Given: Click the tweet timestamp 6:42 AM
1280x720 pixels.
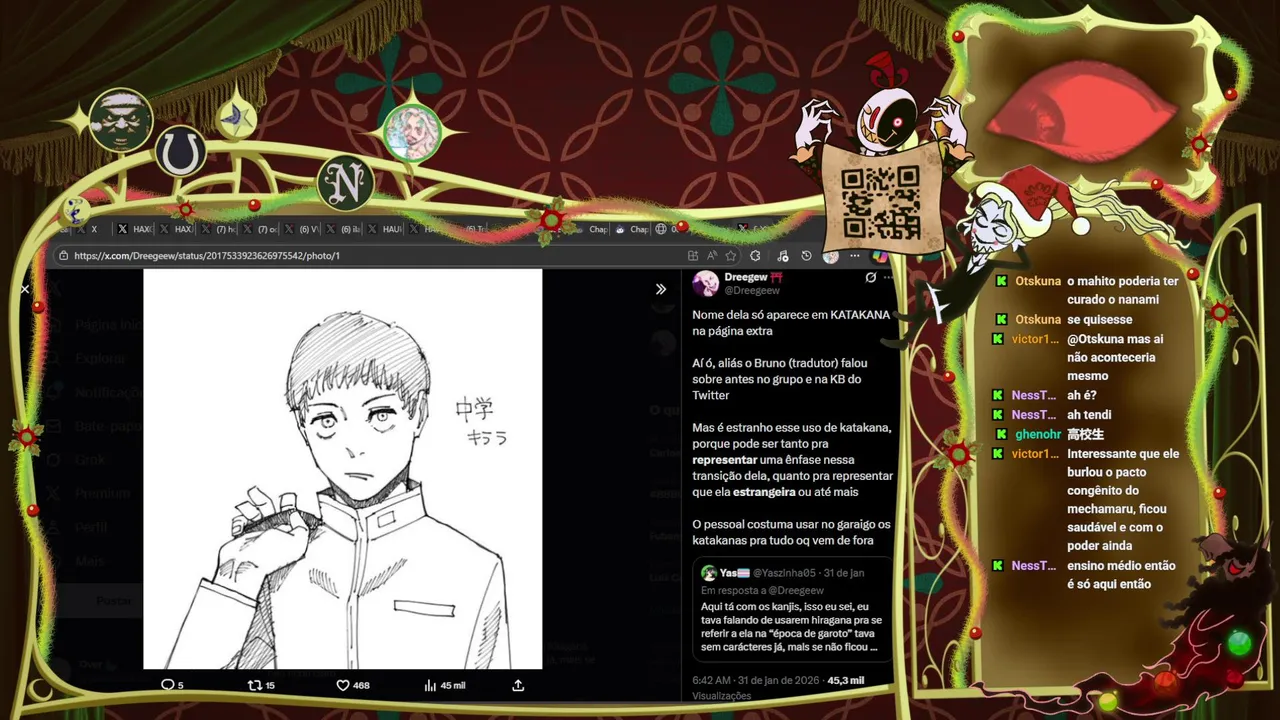Looking at the screenshot, I should coord(757,680).
